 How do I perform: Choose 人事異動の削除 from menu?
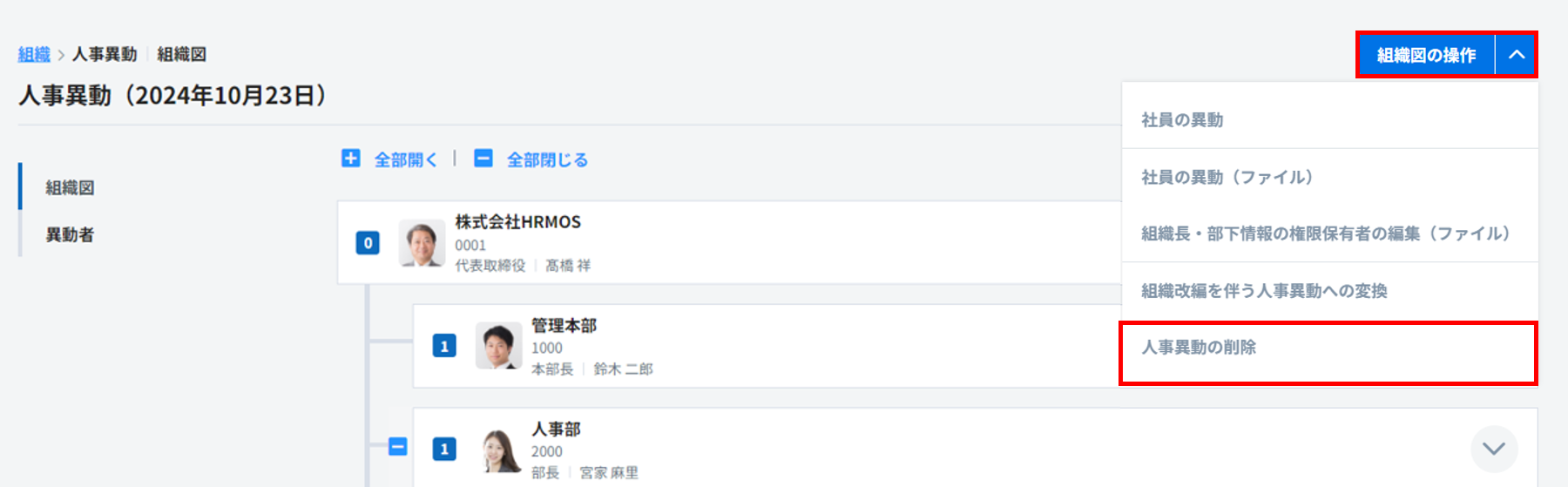1199,348
